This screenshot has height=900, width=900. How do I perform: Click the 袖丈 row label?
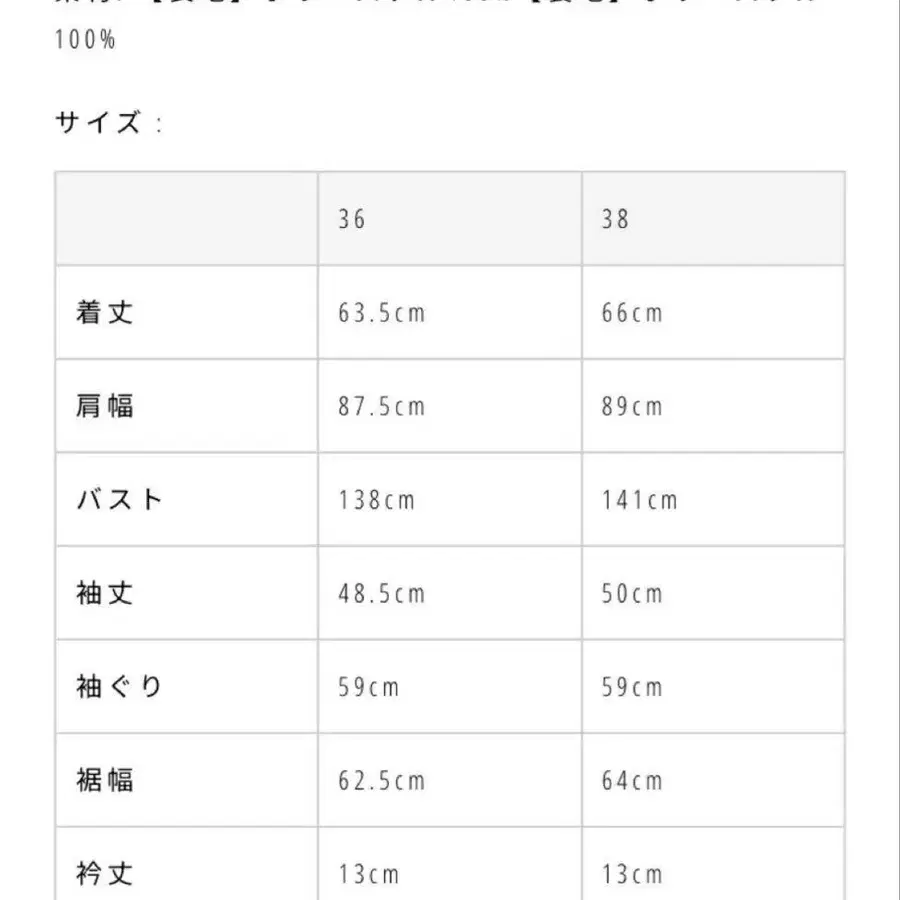105,594
